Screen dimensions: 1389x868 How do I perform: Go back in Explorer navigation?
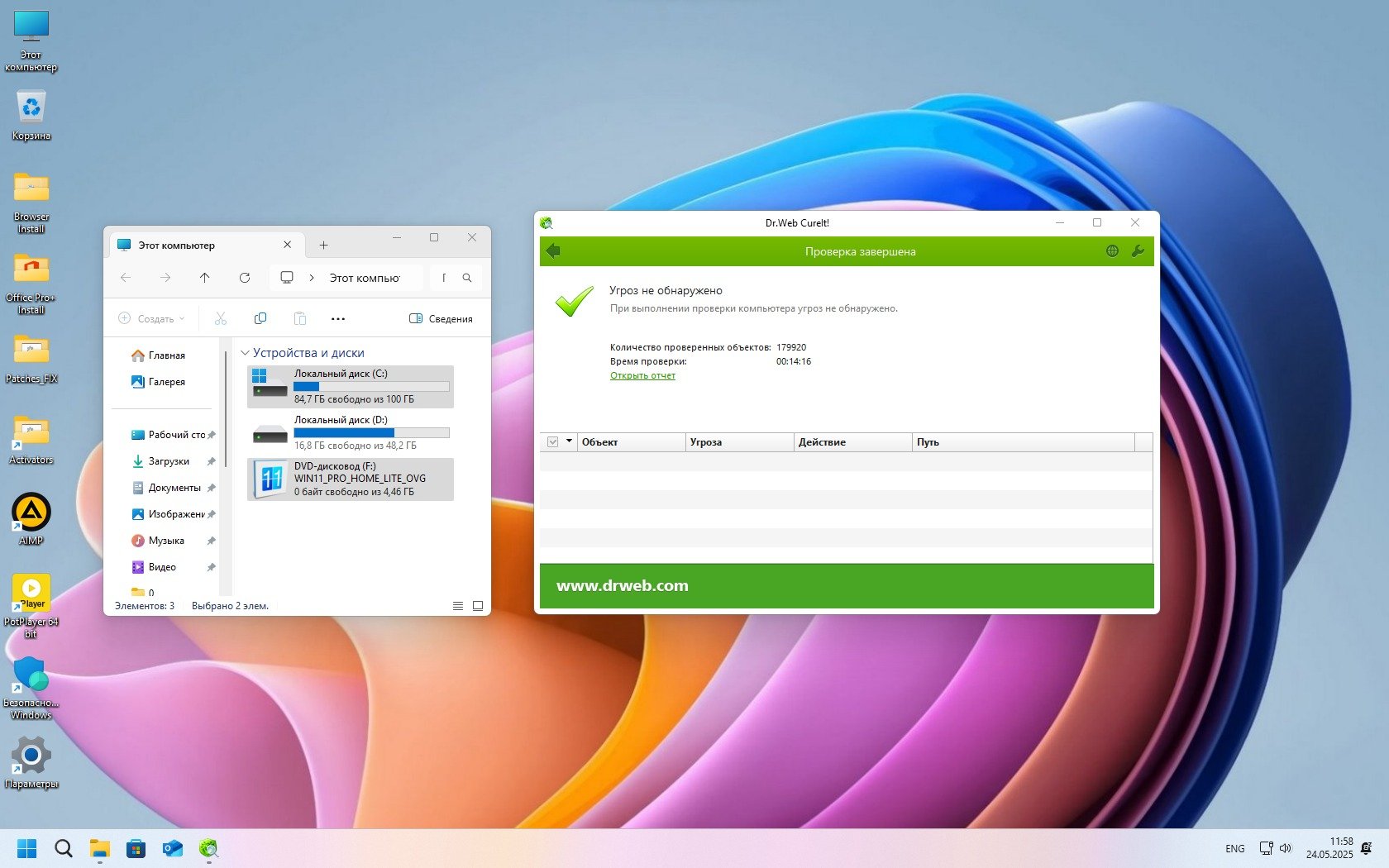pos(126,278)
